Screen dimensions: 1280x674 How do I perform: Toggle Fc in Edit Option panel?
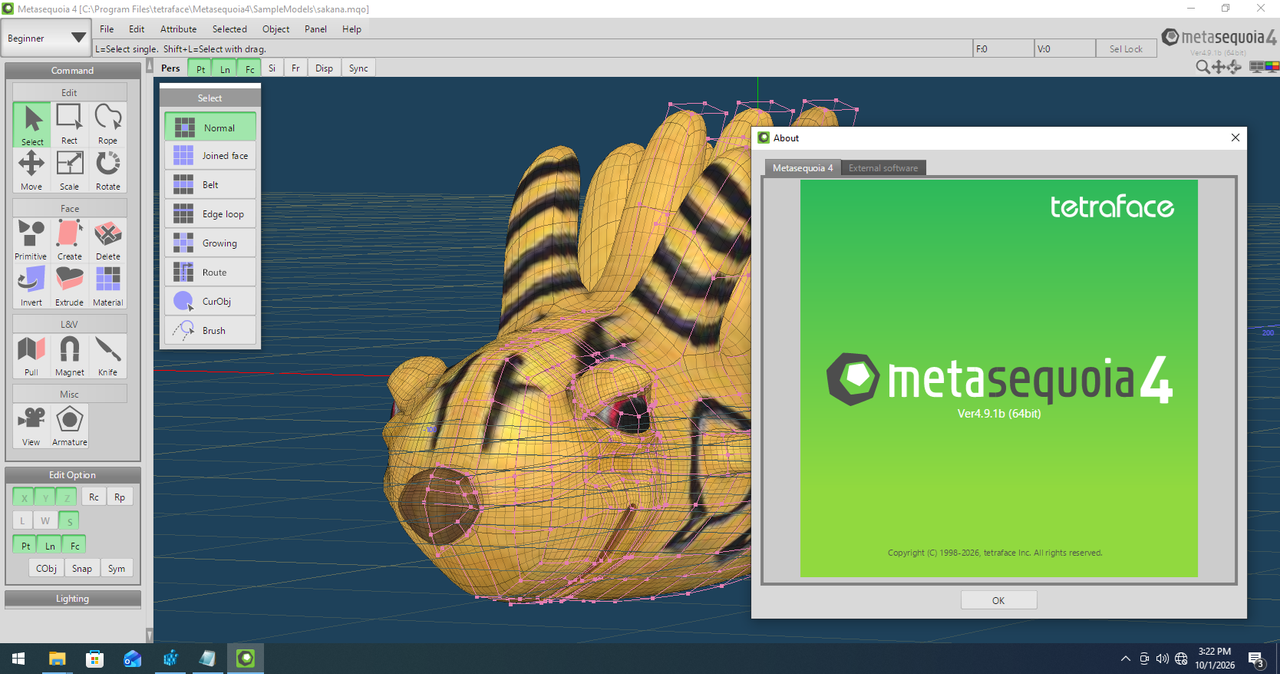(x=74, y=545)
